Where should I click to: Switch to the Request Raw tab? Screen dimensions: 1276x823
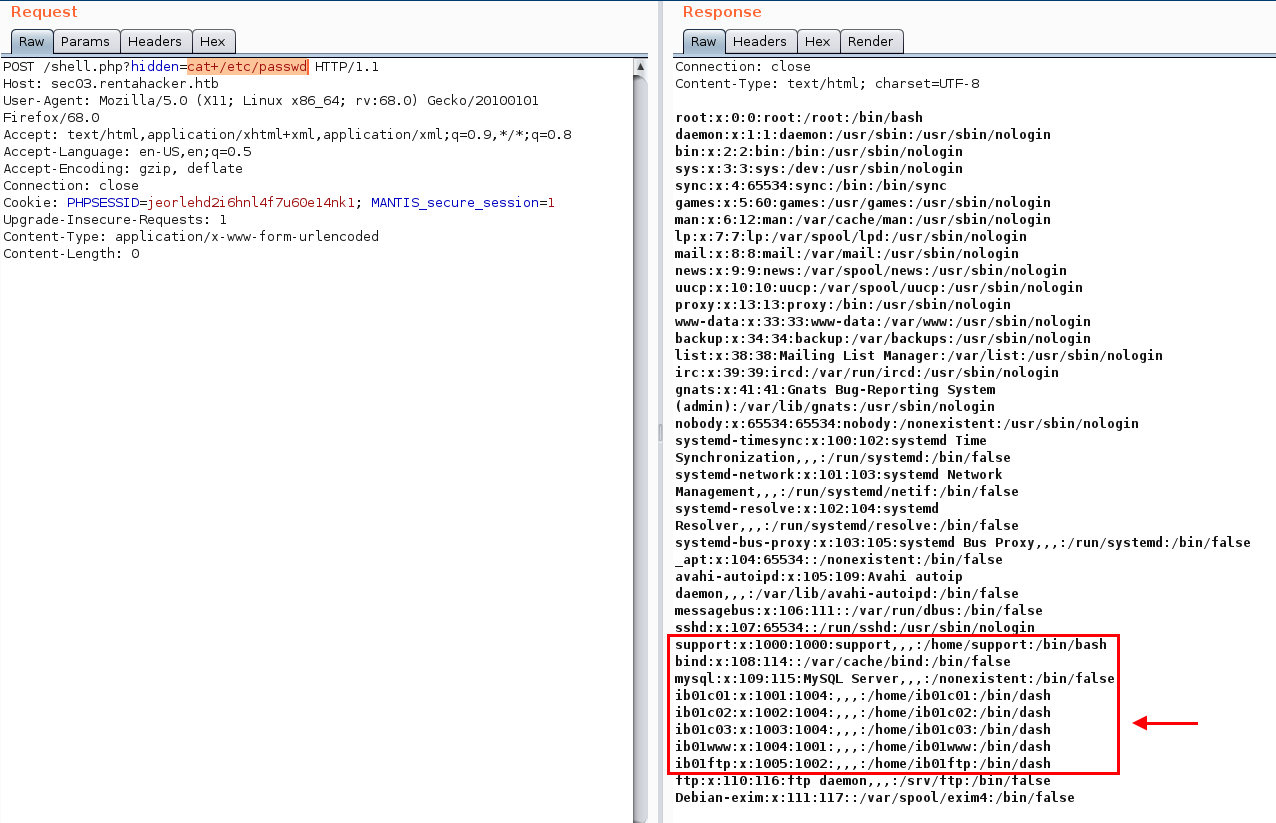point(32,41)
